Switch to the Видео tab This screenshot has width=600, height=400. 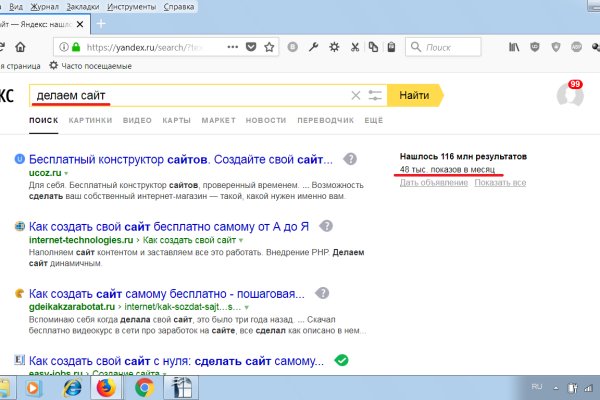tap(137, 120)
